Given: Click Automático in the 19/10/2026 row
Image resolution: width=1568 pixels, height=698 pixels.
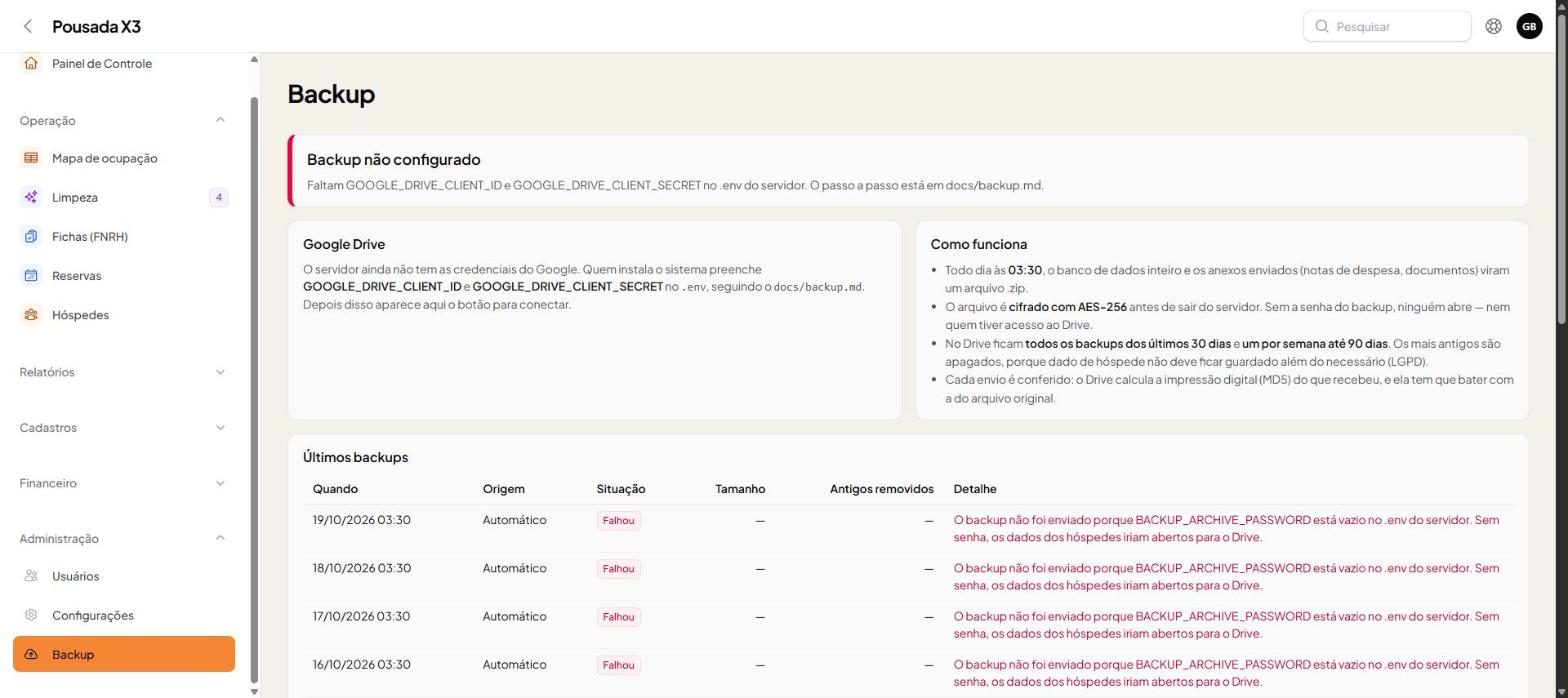Looking at the screenshot, I should click(515, 520).
